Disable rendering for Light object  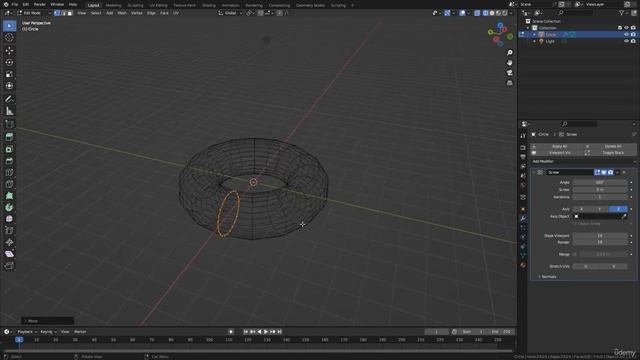(633, 41)
